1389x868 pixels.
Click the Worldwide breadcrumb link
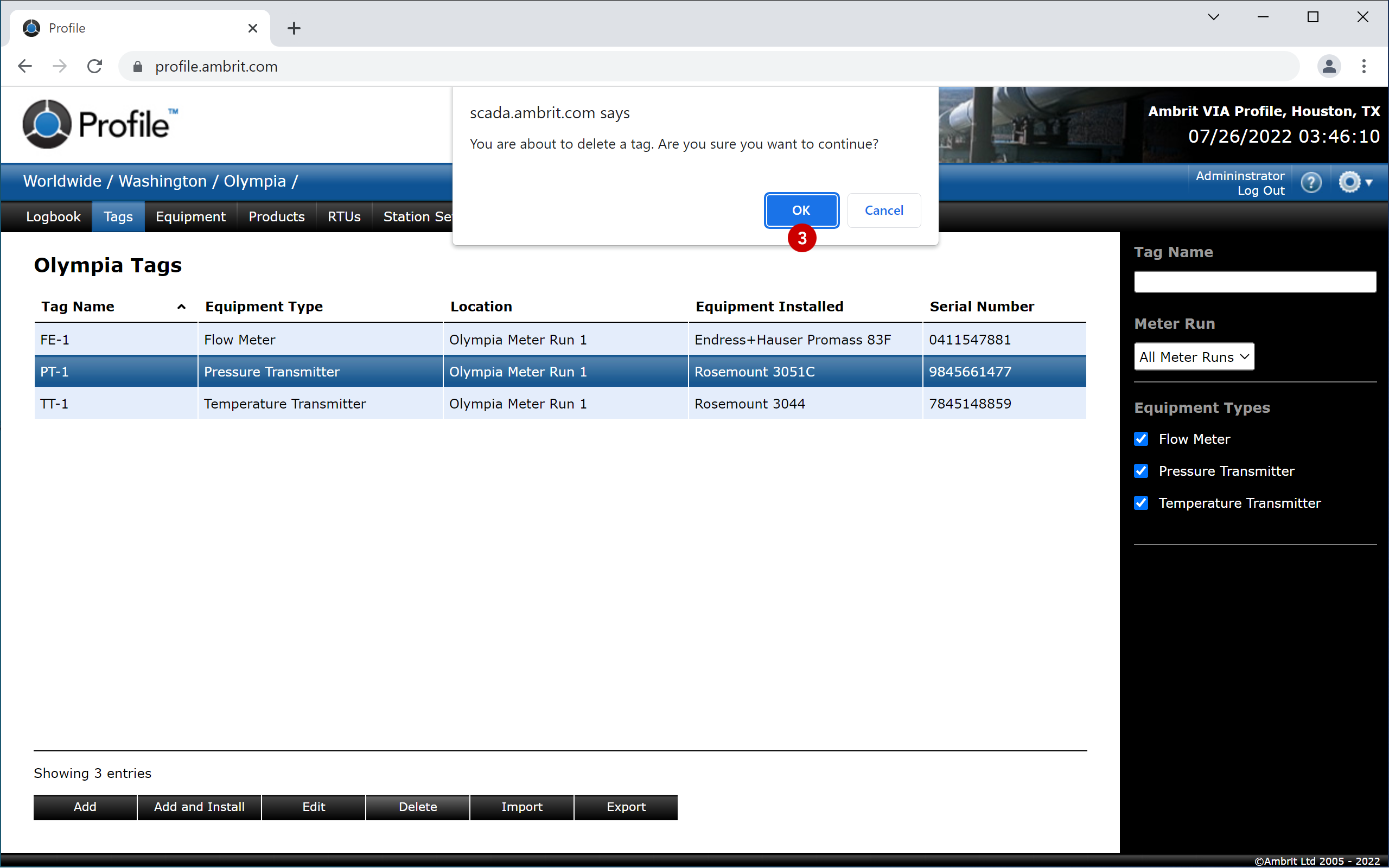coord(62,181)
